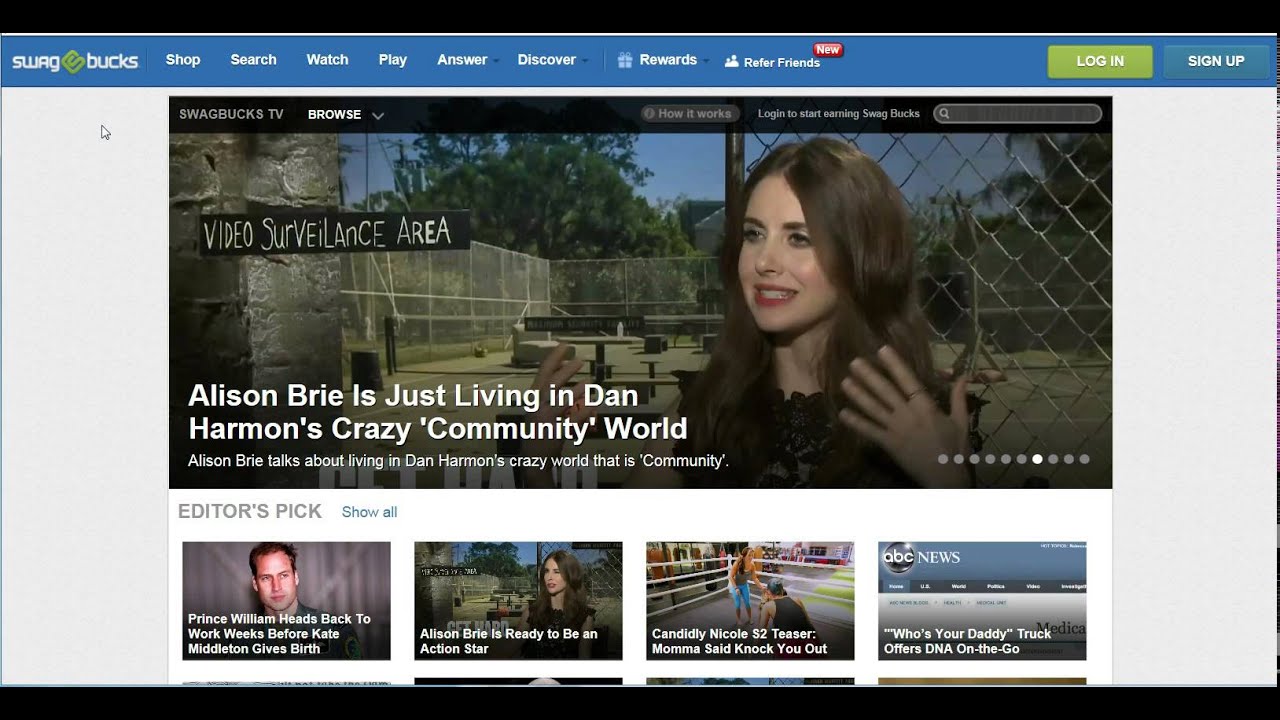Click the magnifier icon in the TV search box
The image size is (1280, 720).
point(944,114)
